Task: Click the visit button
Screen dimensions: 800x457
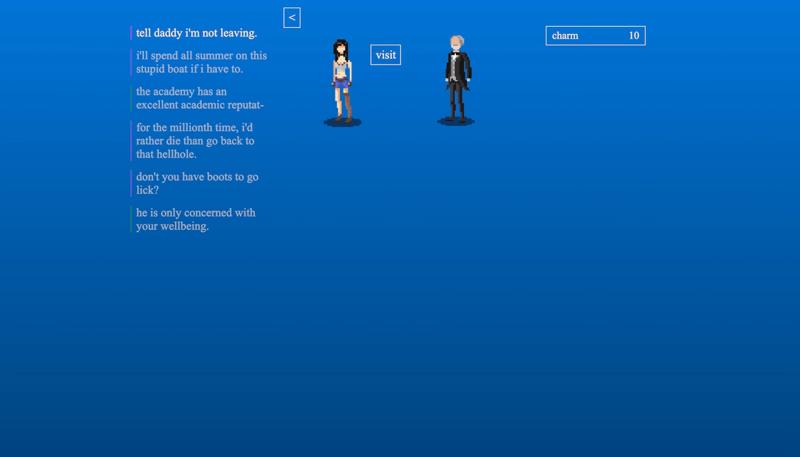Action: coord(386,55)
